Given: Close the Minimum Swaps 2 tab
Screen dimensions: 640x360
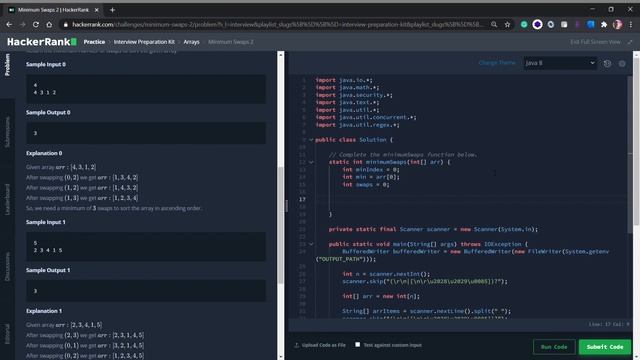Looking at the screenshot, I should point(97,10).
